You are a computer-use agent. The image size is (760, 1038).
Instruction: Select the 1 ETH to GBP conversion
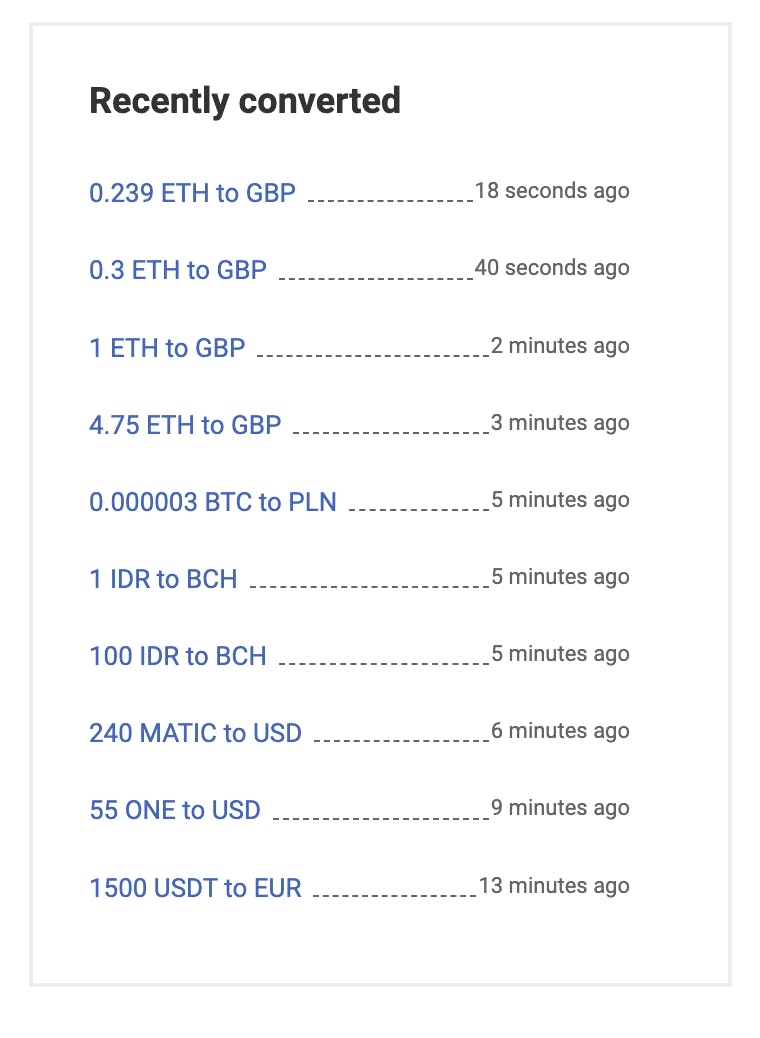[x=167, y=348]
